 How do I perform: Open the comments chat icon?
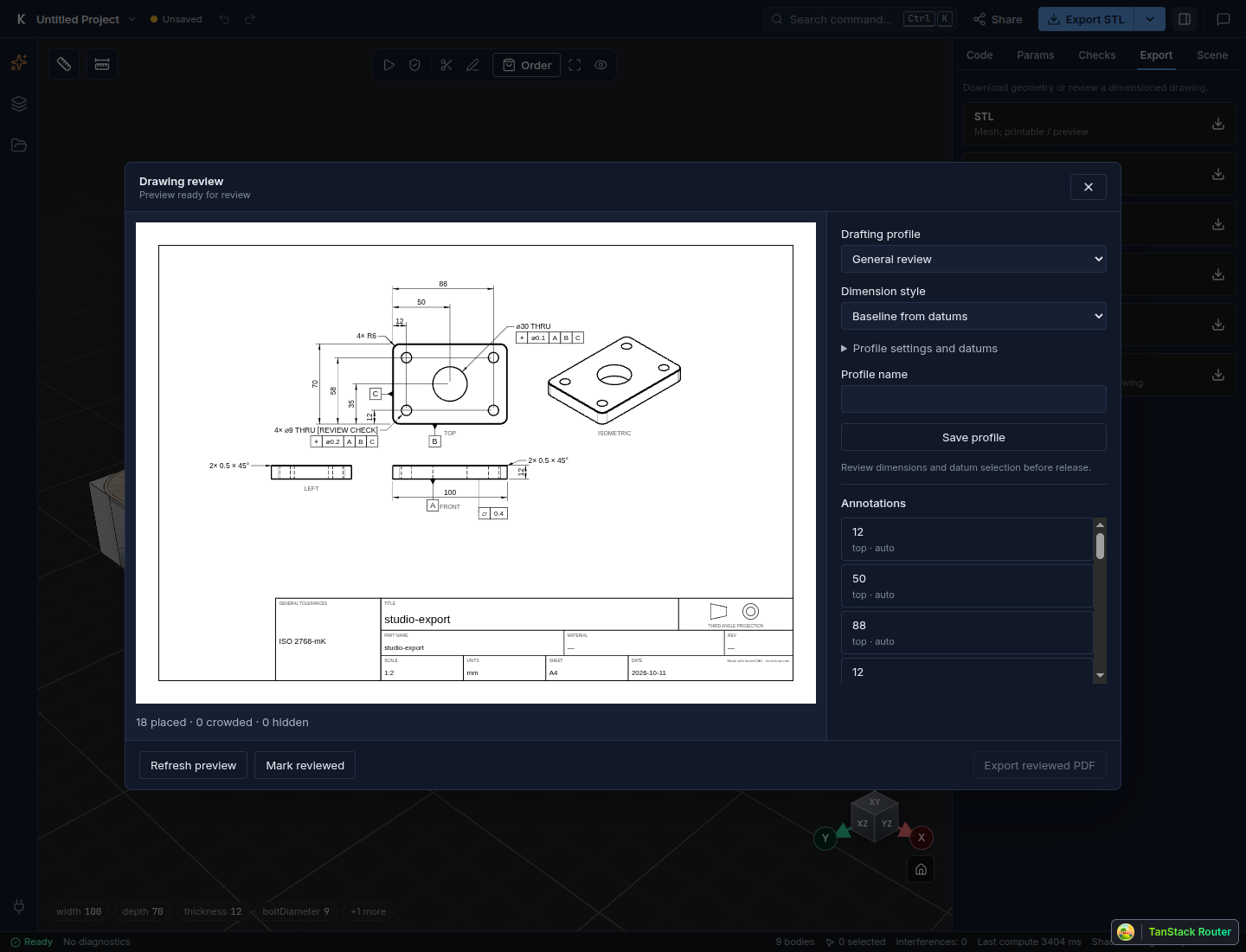1224,19
